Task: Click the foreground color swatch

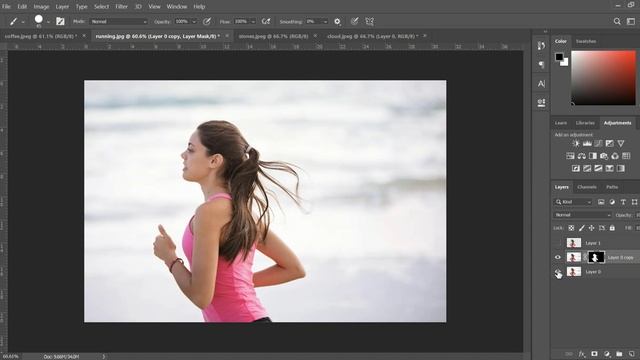Action: point(559,57)
